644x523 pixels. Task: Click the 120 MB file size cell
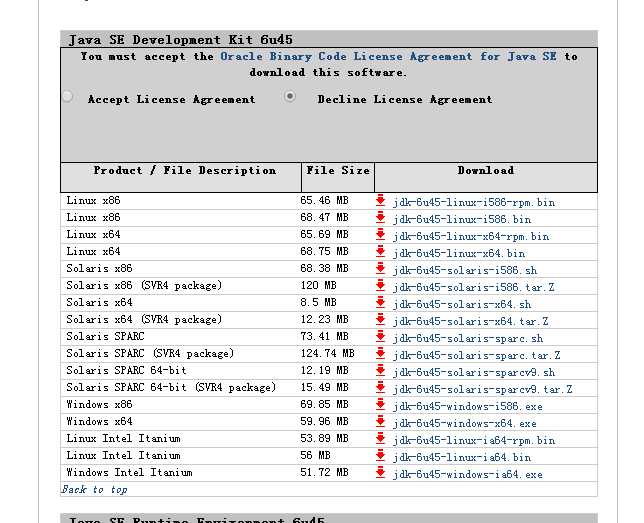tap(318, 285)
